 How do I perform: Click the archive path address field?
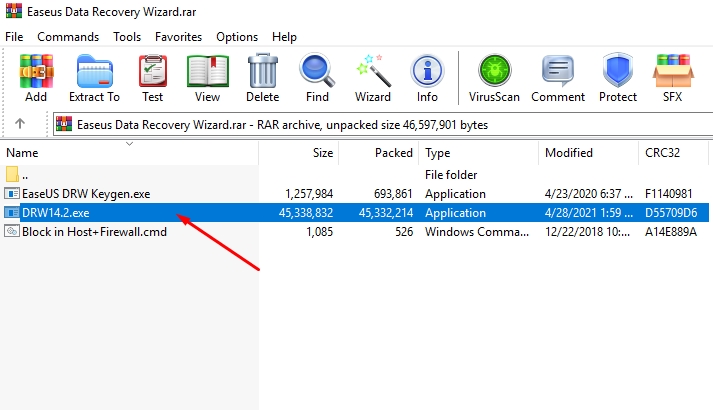tap(383, 124)
